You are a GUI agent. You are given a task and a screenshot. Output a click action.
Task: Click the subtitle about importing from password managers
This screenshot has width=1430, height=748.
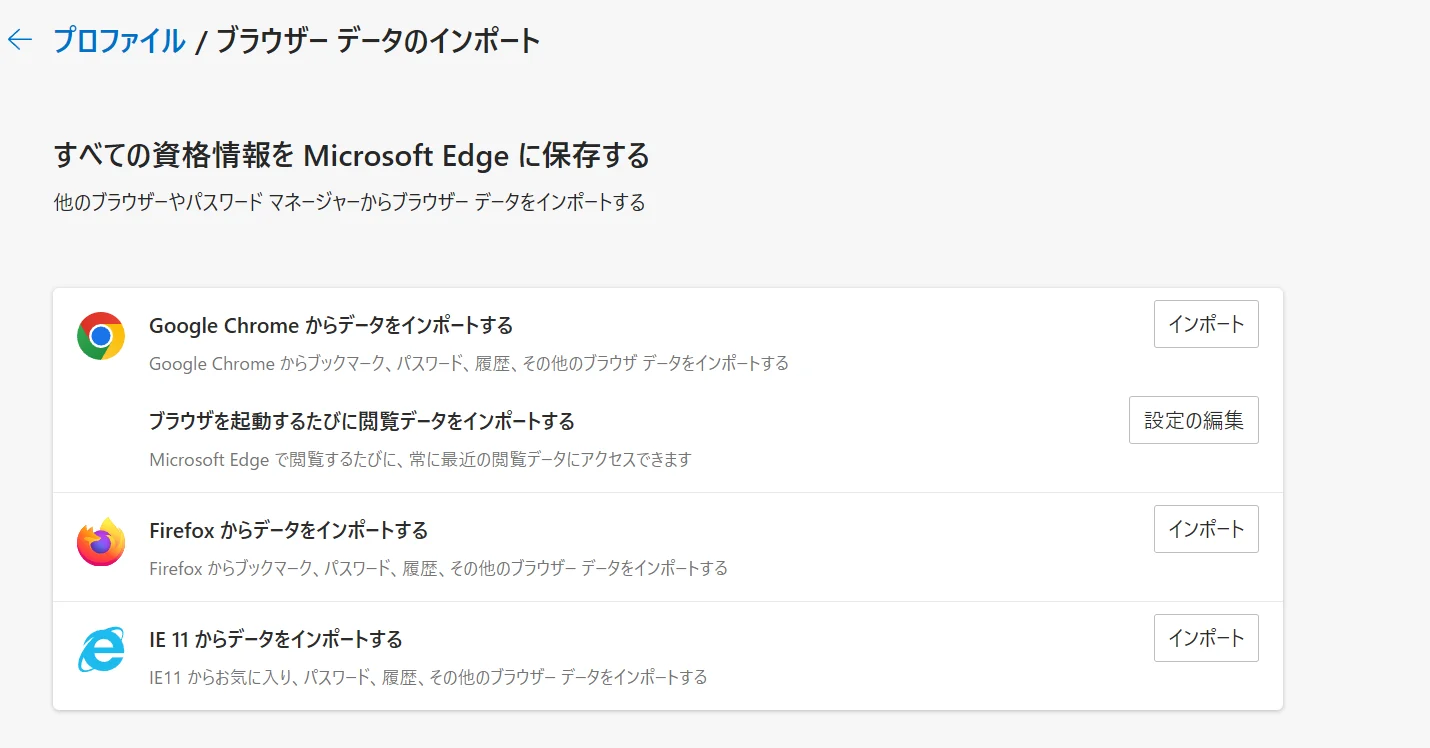(349, 201)
